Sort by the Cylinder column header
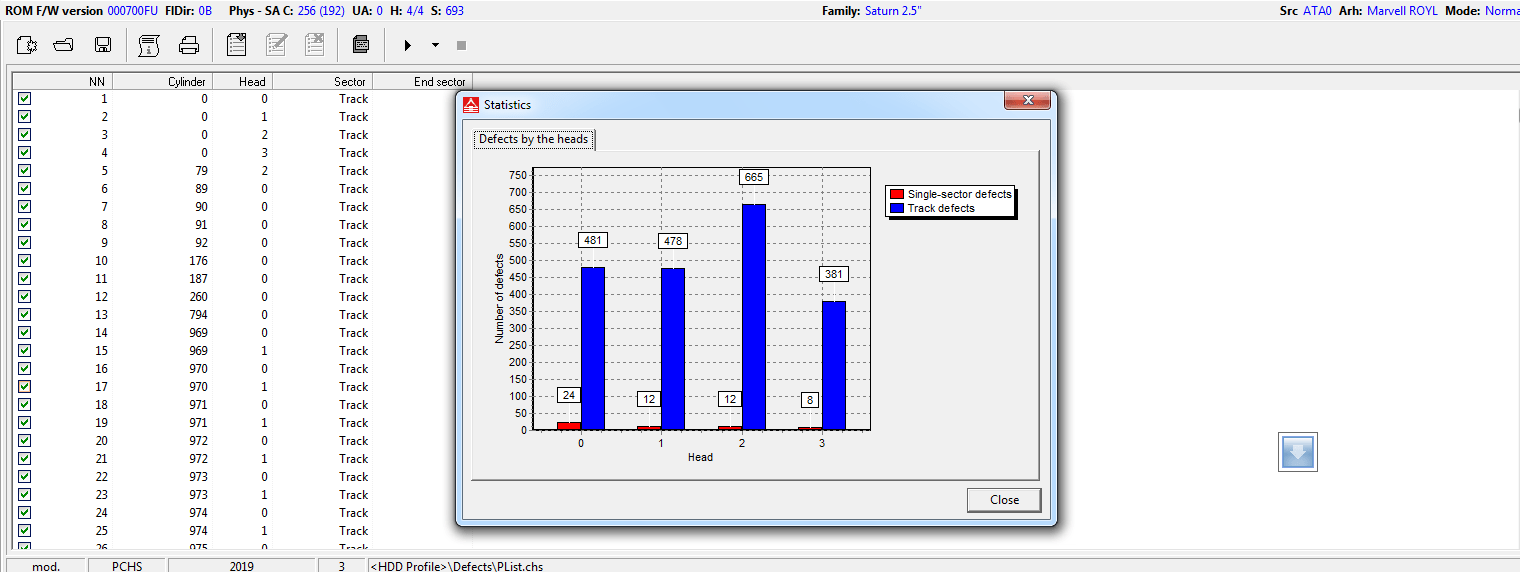This screenshot has height=572, width=1520. click(162, 81)
